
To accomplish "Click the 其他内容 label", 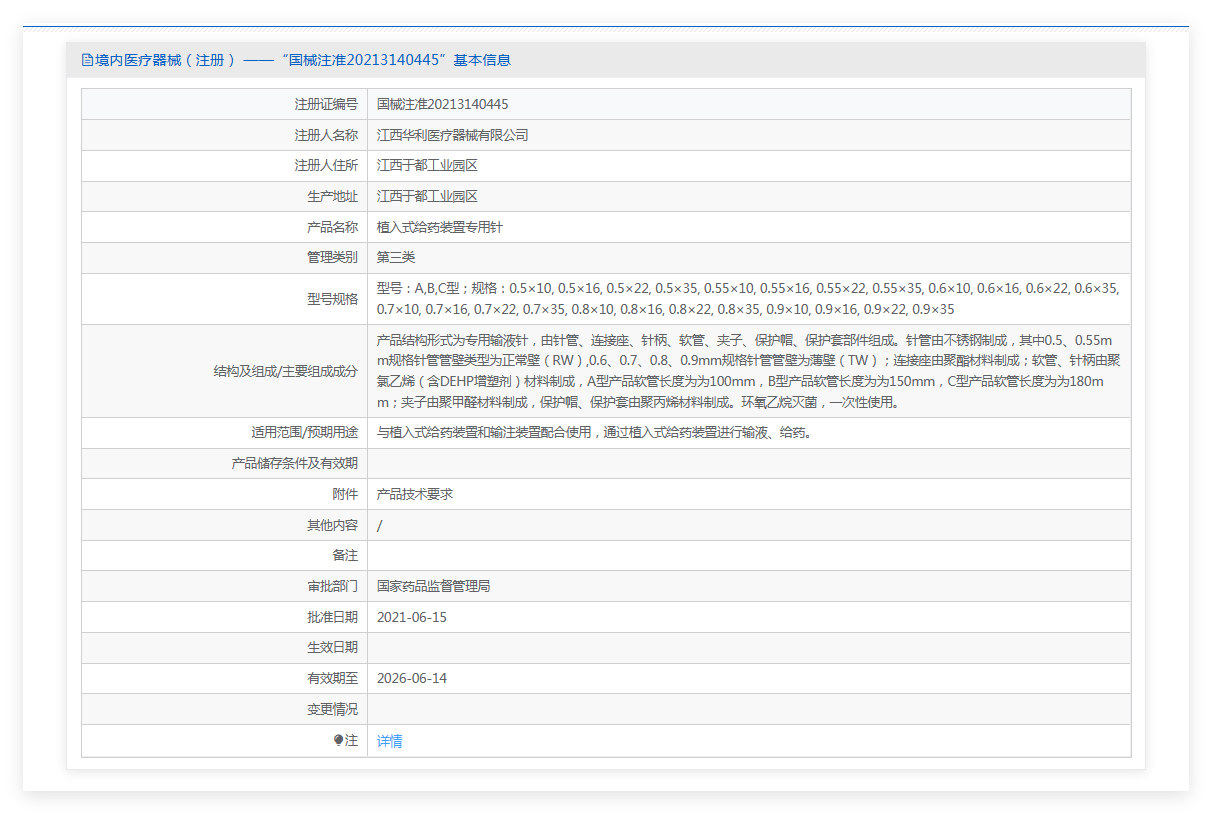I will 332,525.
